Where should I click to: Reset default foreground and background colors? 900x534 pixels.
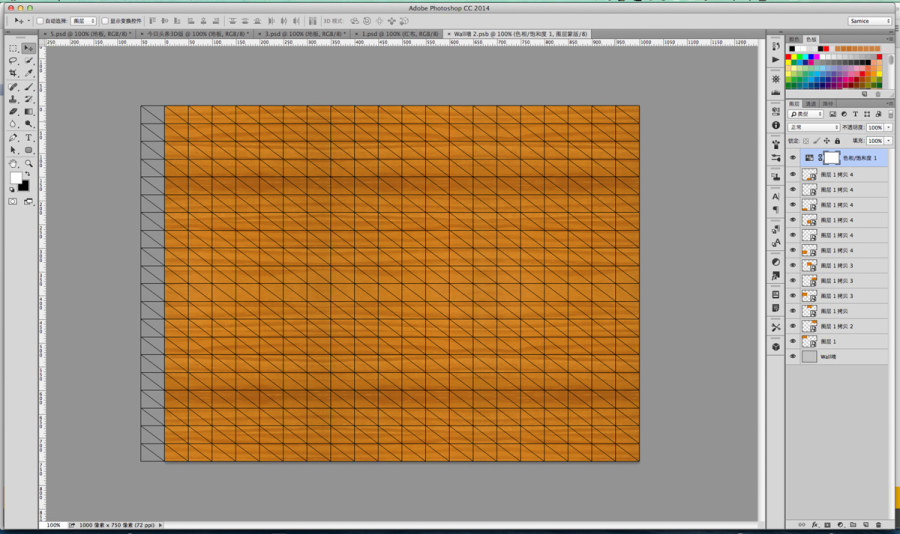point(12,189)
